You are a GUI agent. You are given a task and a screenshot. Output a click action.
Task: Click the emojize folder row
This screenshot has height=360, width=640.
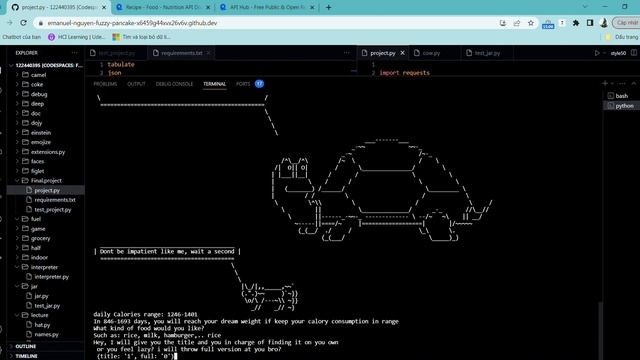[x=46, y=142]
